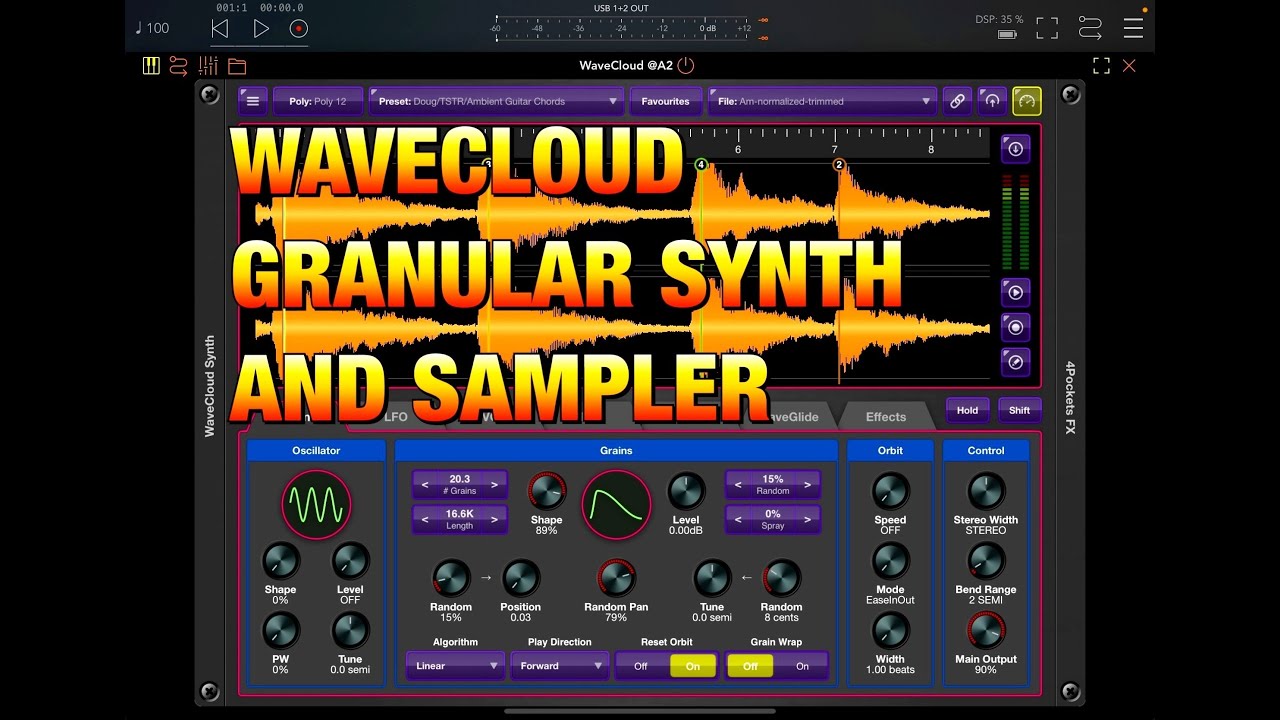Click the waveform tuner dial icon
The height and width of the screenshot is (720, 1280).
(1015, 362)
